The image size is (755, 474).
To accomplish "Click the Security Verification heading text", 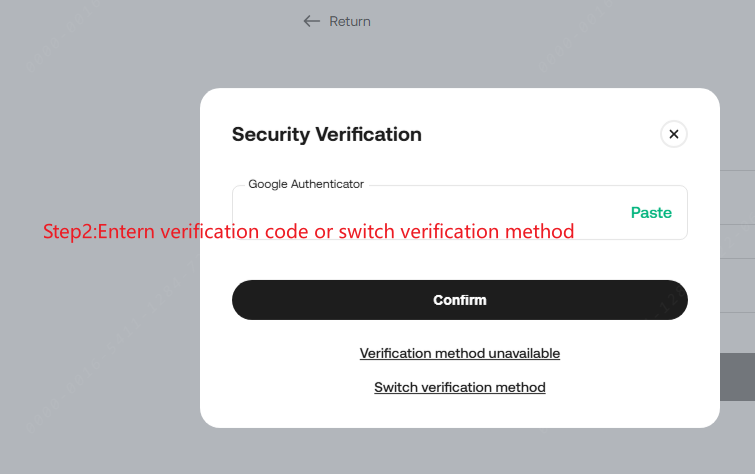I will [x=326, y=134].
